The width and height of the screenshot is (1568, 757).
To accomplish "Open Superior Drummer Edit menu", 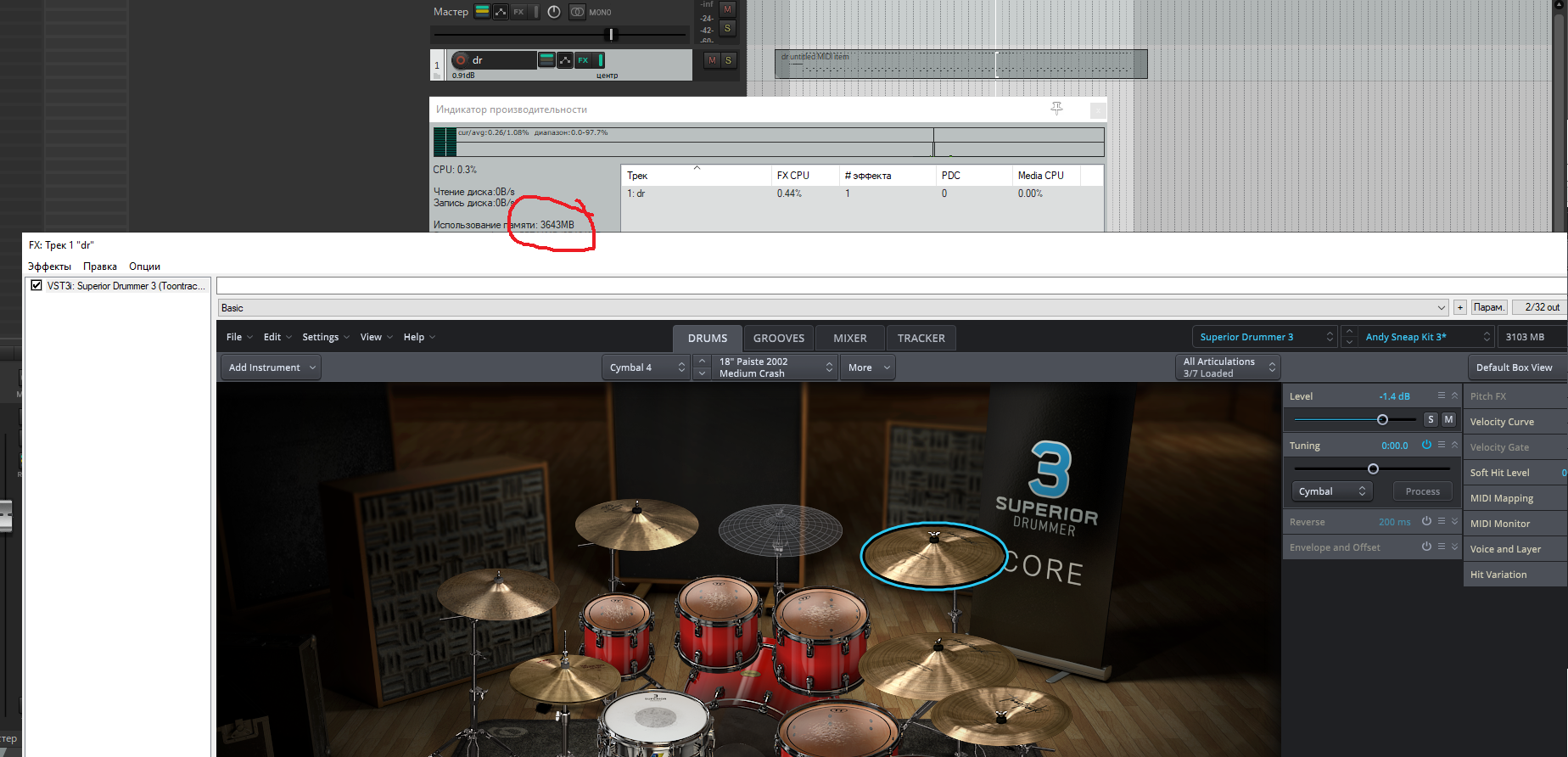I will 277,337.
